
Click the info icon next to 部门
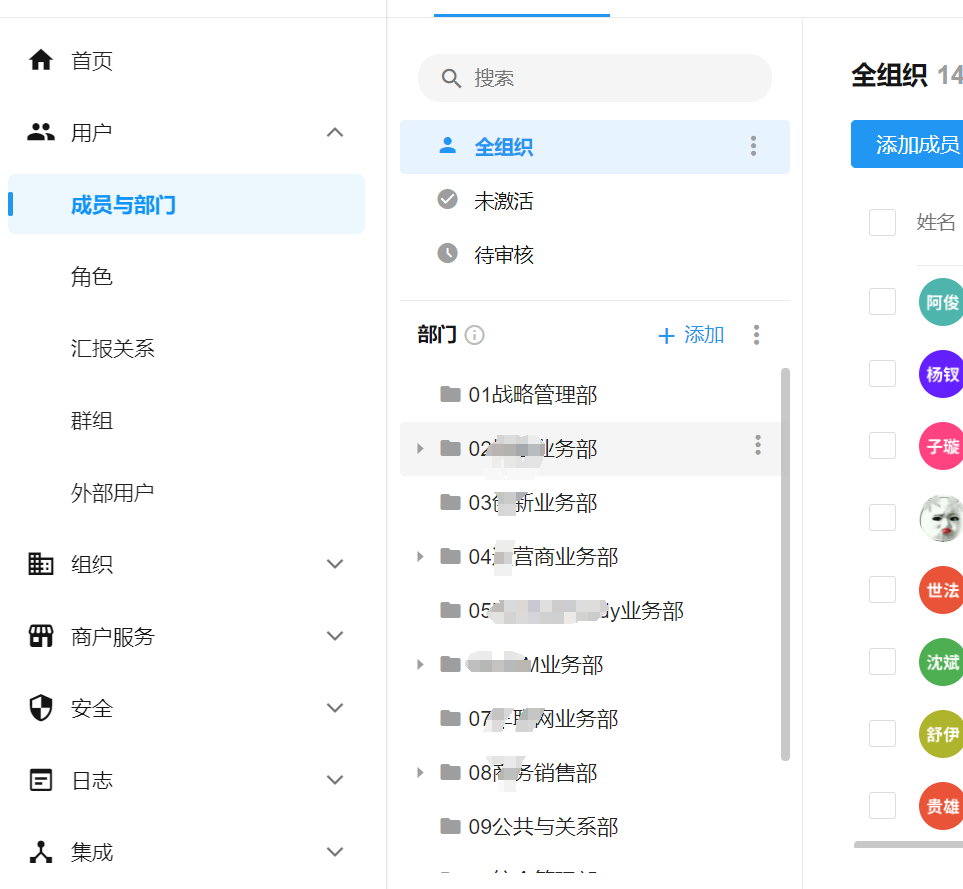point(475,335)
